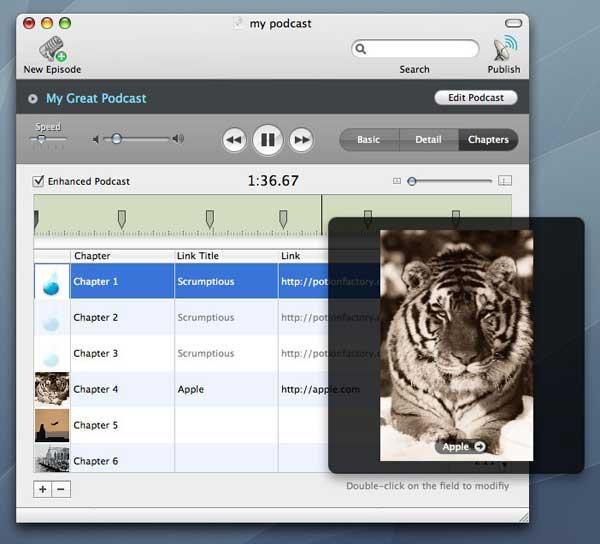Click the volume slider knob

pos(116,138)
